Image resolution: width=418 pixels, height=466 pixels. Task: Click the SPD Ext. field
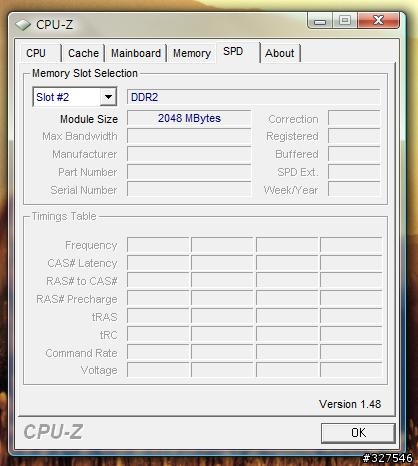pos(354,172)
